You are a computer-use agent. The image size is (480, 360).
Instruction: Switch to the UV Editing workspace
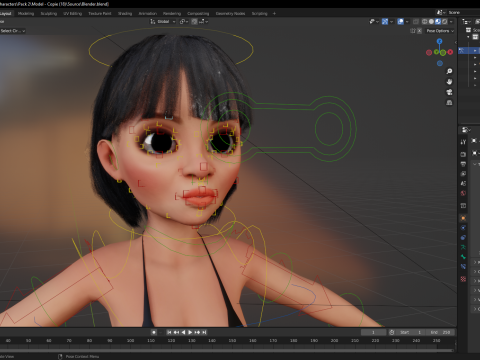(x=72, y=14)
